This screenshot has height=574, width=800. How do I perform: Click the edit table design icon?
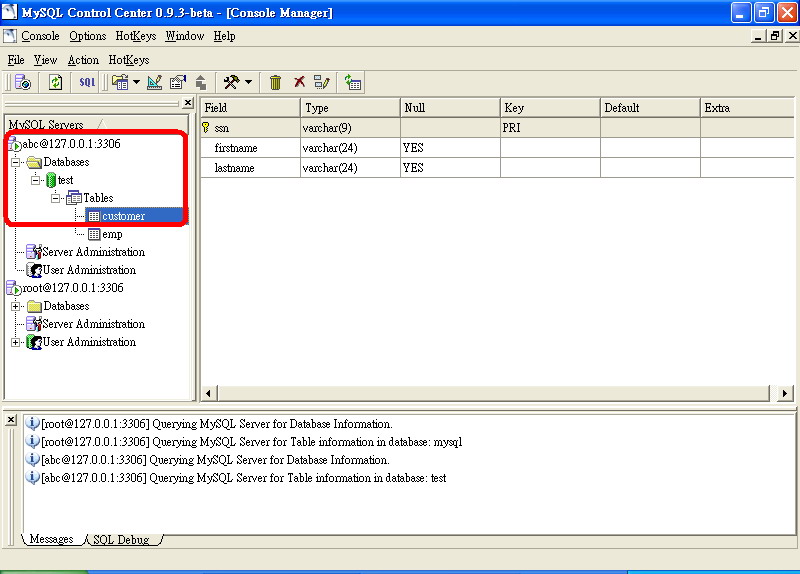[x=155, y=82]
